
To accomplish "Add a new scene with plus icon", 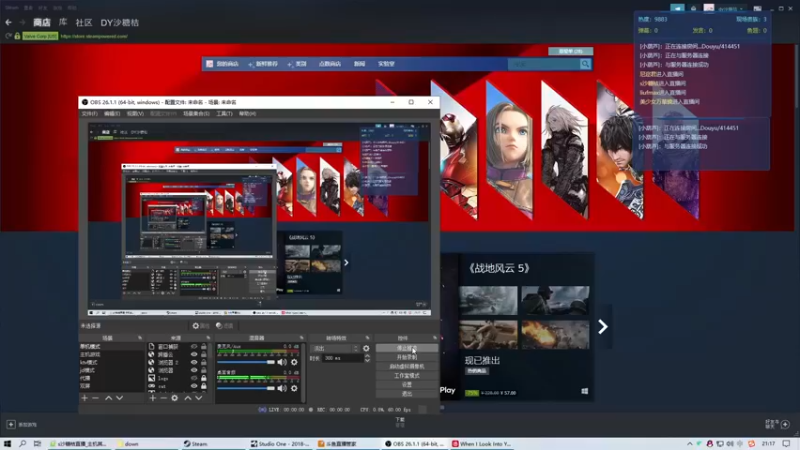I will [85, 398].
